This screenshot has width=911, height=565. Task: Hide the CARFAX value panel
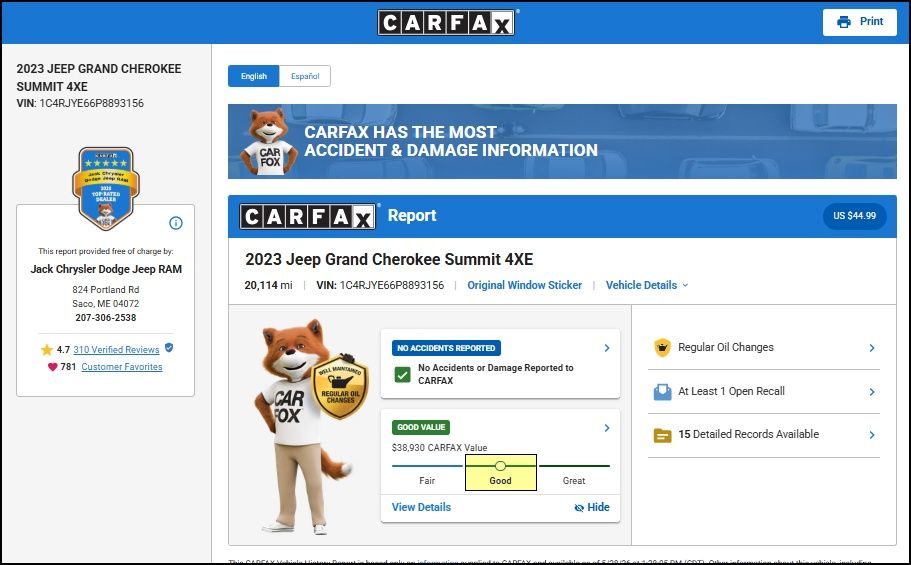pyautogui.click(x=591, y=507)
